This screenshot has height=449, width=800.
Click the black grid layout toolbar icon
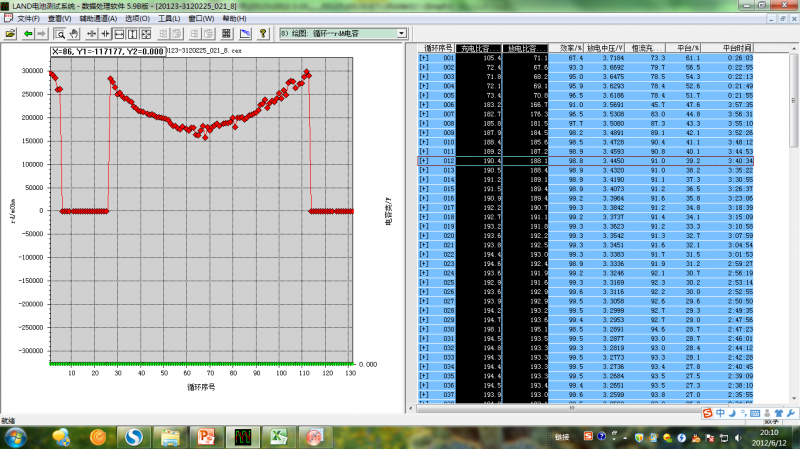click(227, 34)
